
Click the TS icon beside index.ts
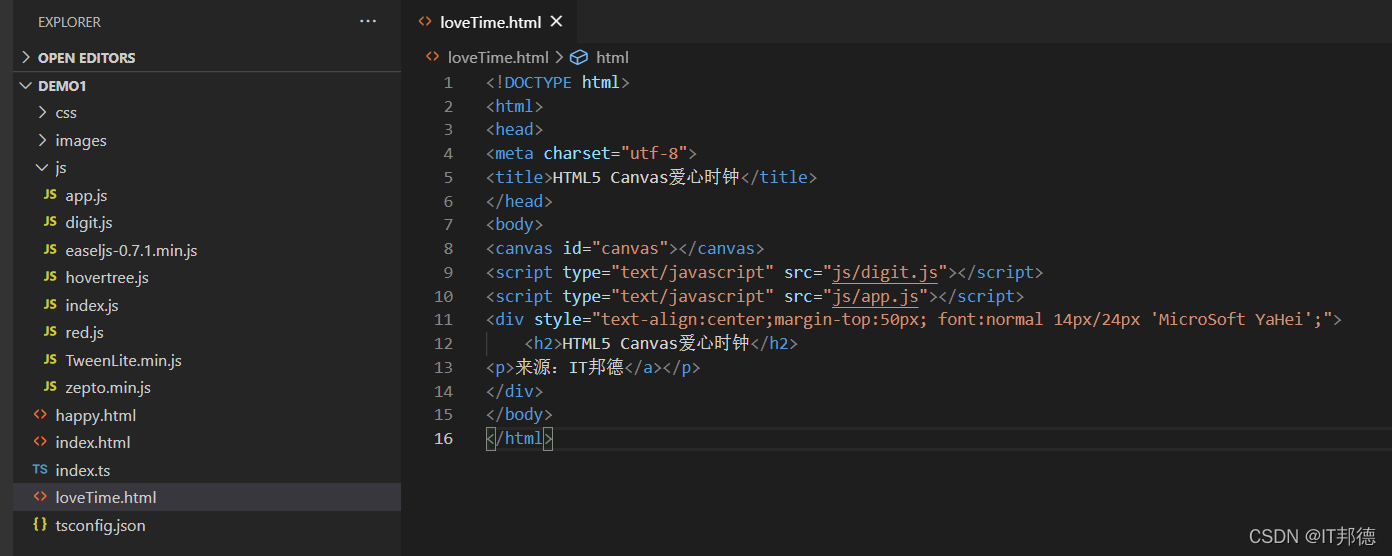tap(40, 470)
